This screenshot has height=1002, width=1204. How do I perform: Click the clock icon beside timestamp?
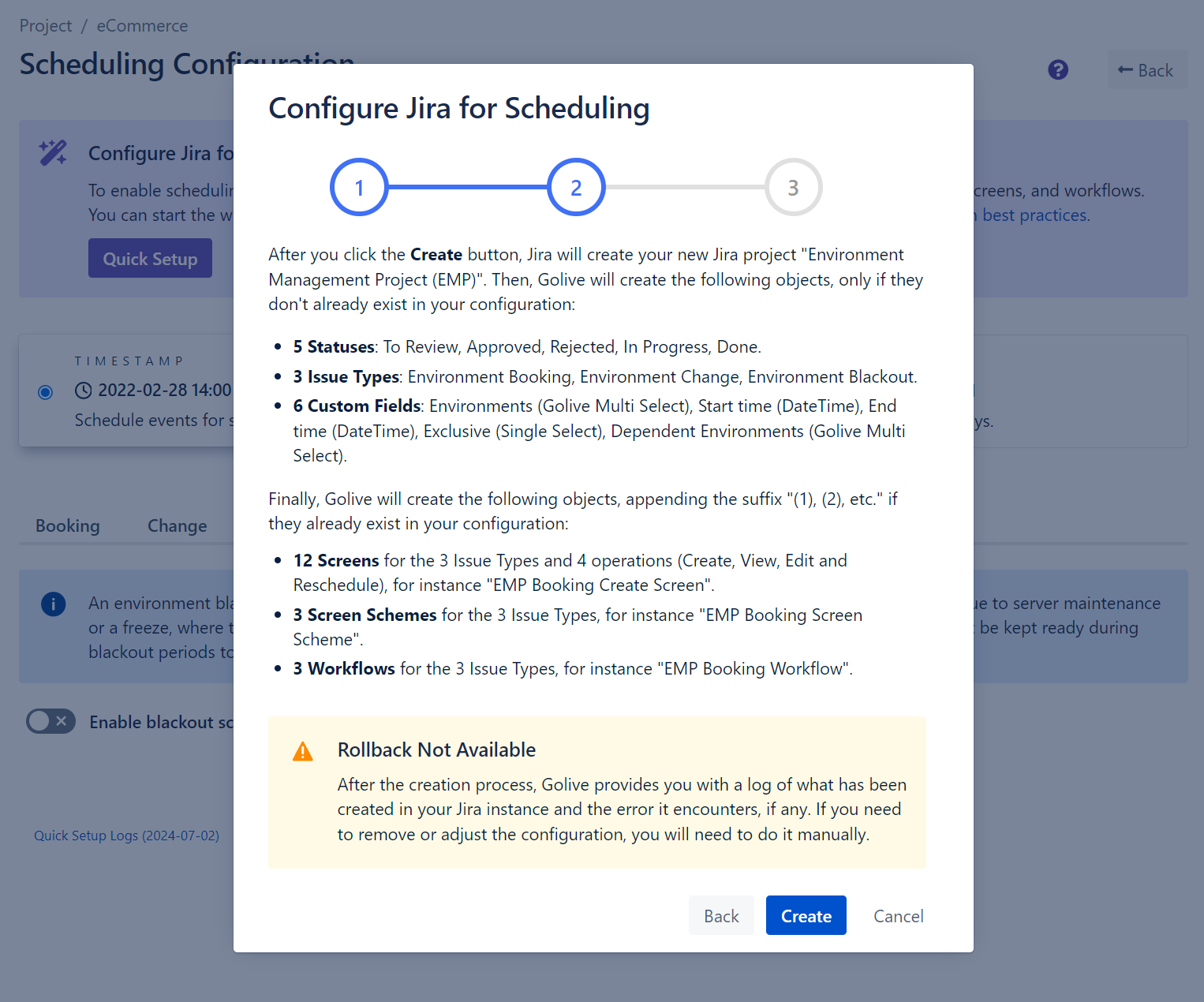coord(84,390)
